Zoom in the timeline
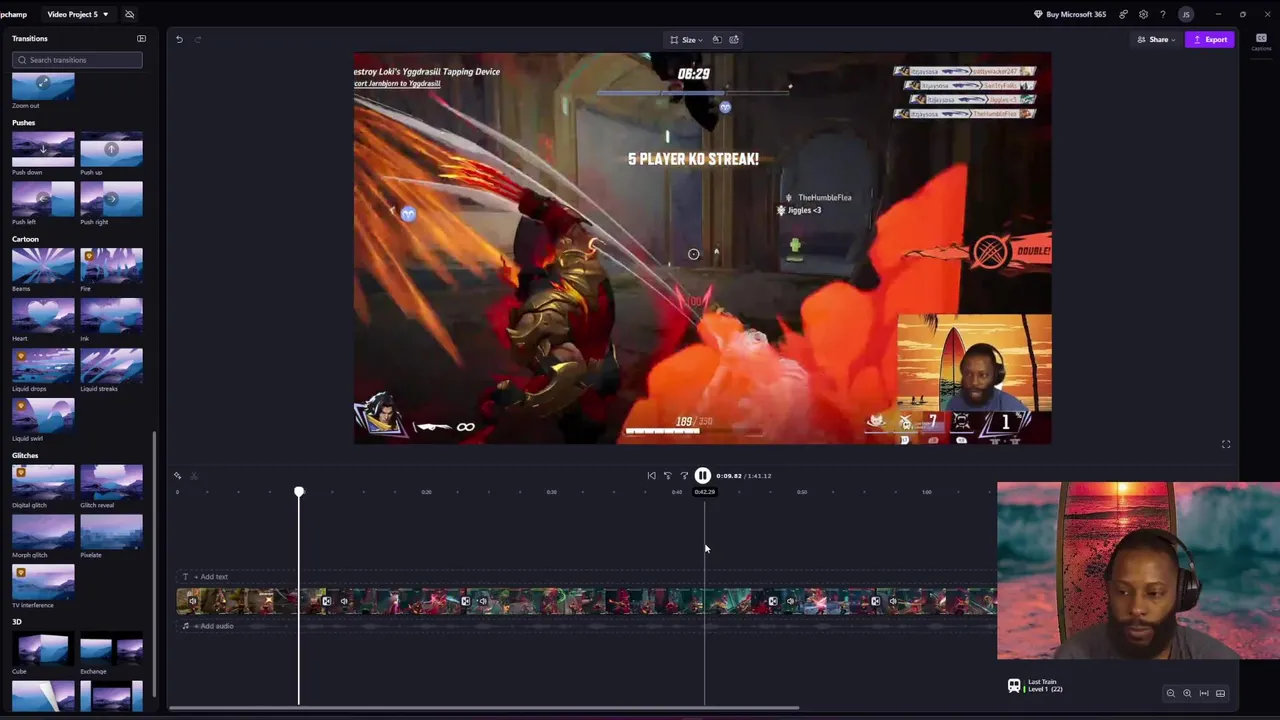 [1187, 693]
